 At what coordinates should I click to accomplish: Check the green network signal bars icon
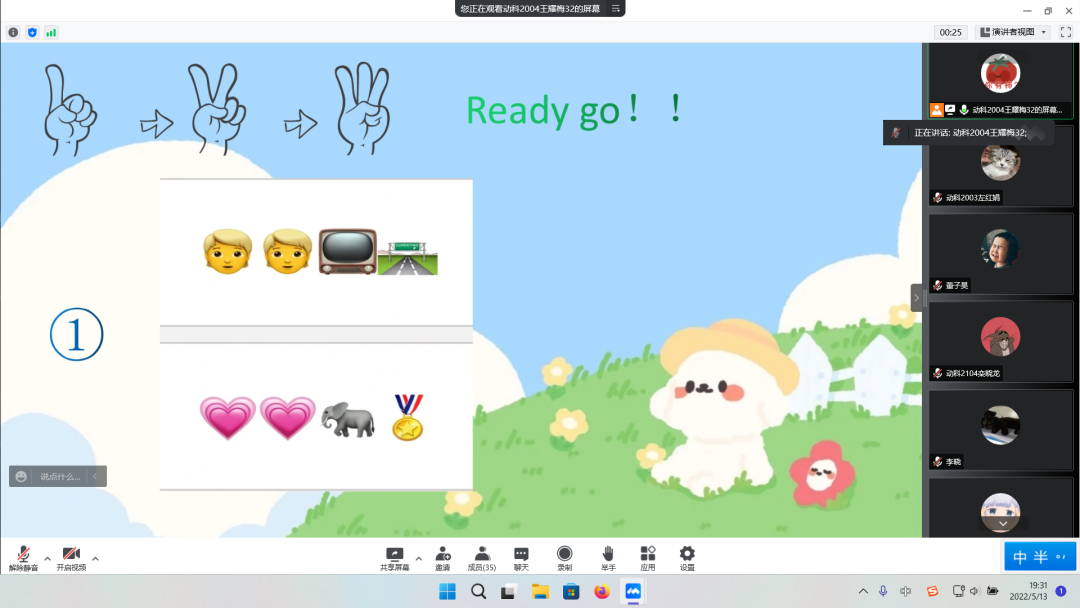click(x=51, y=32)
